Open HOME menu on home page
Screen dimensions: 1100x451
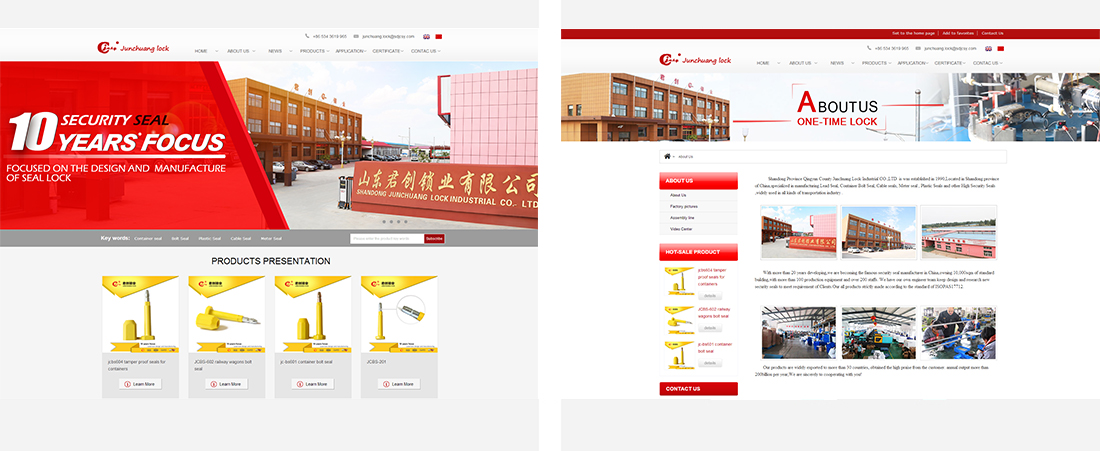coord(201,51)
